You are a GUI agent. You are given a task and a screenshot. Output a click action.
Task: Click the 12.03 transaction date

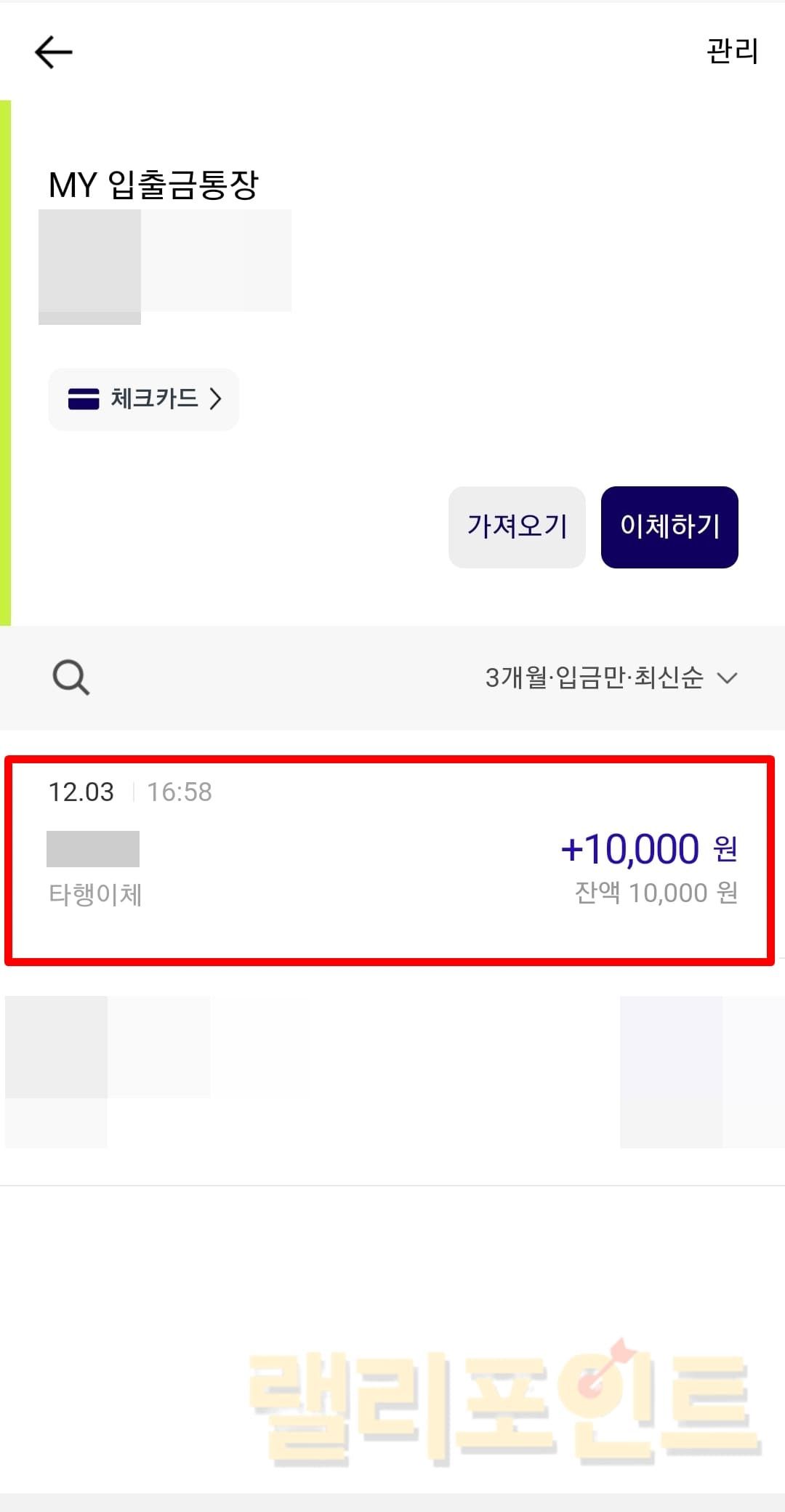(x=81, y=792)
